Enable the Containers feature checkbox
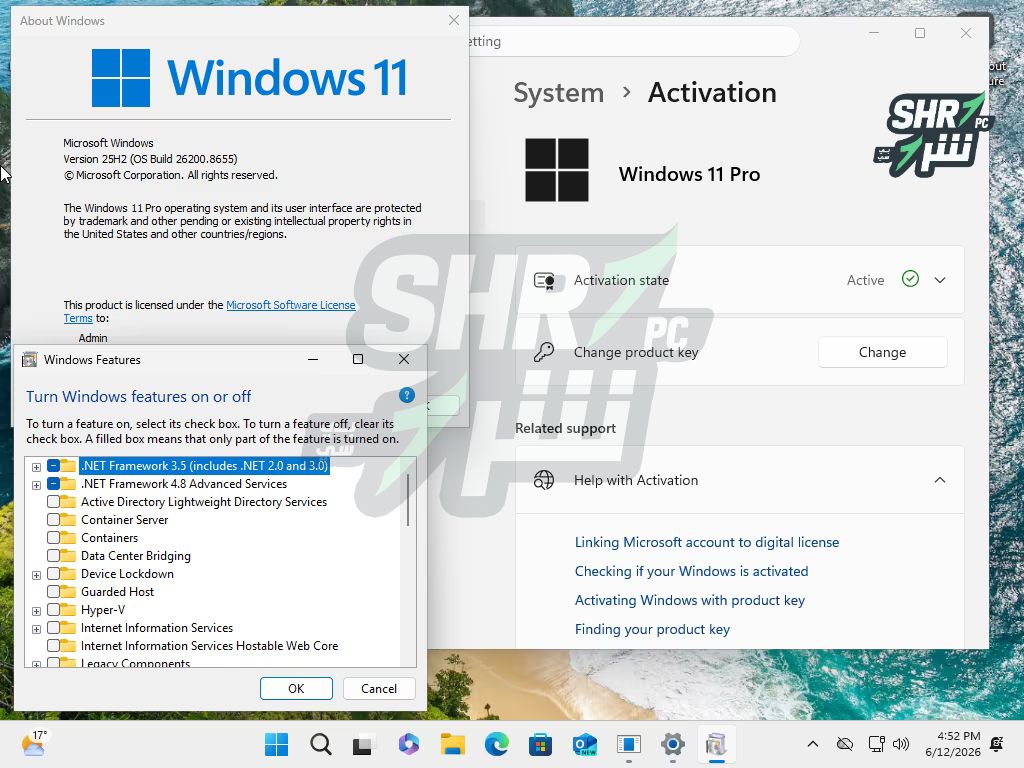Image resolution: width=1024 pixels, height=768 pixels. click(x=54, y=537)
